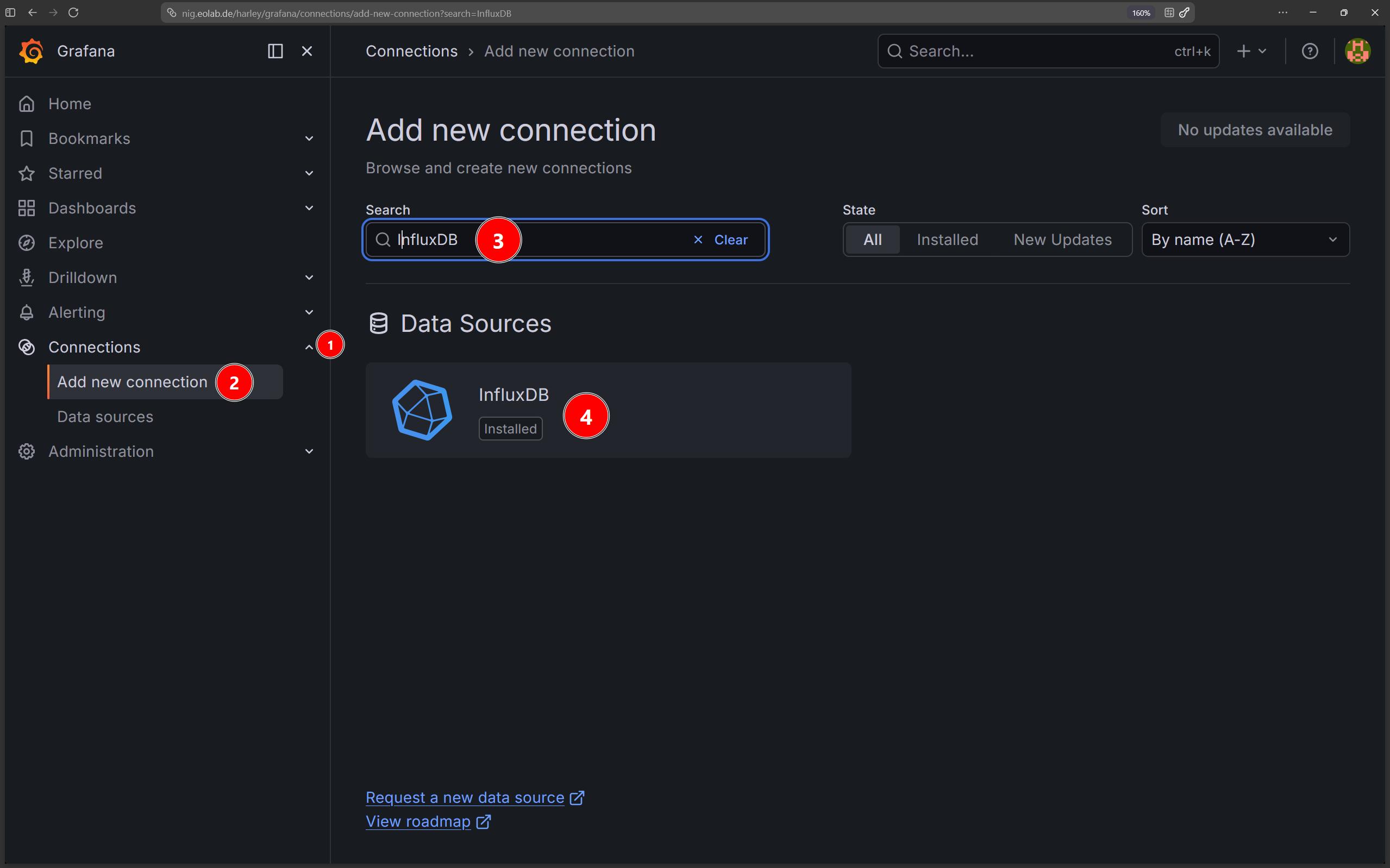Click the Grafana logo icon
1390x868 pixels.
(x=31, y=51)
